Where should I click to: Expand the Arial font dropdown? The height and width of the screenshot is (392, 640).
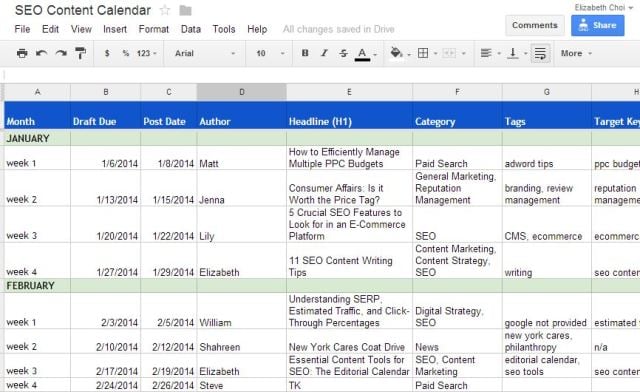[x=205, y=53]
